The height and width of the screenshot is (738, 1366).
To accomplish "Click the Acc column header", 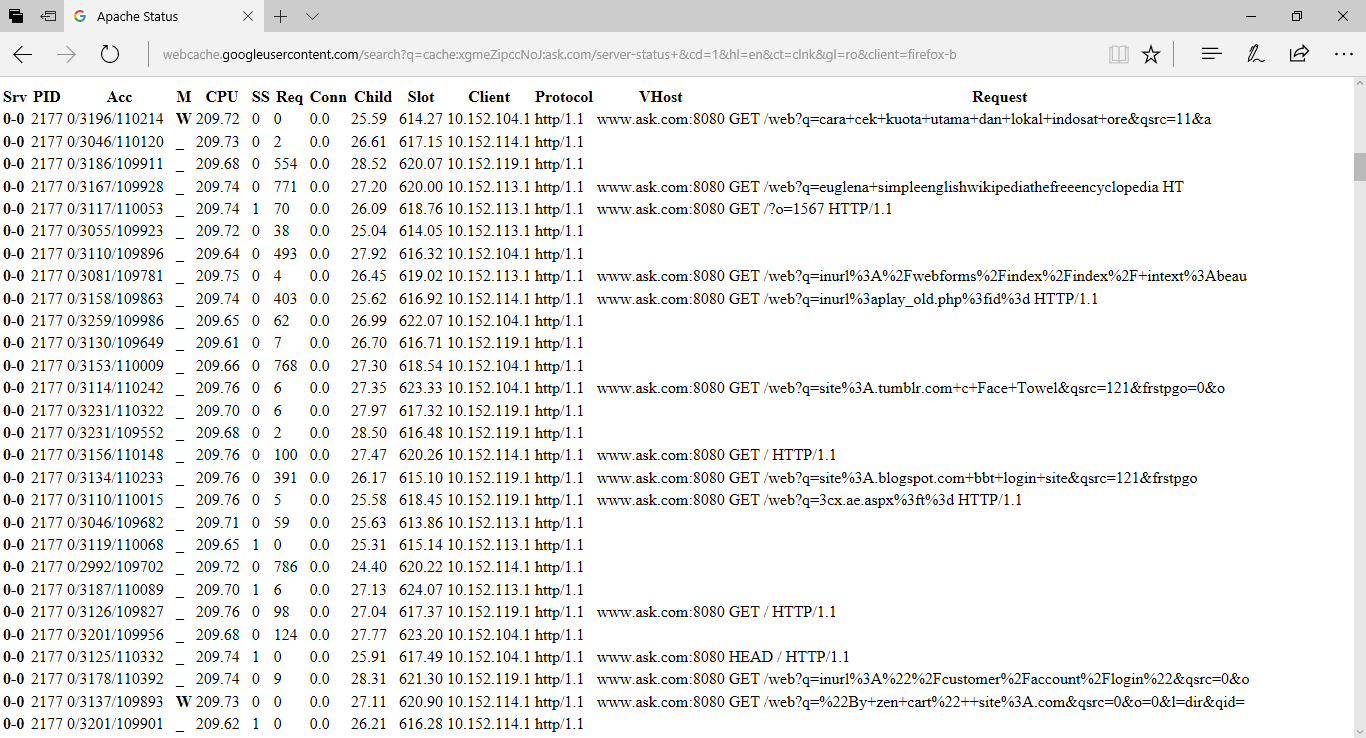I will point(119,97).
